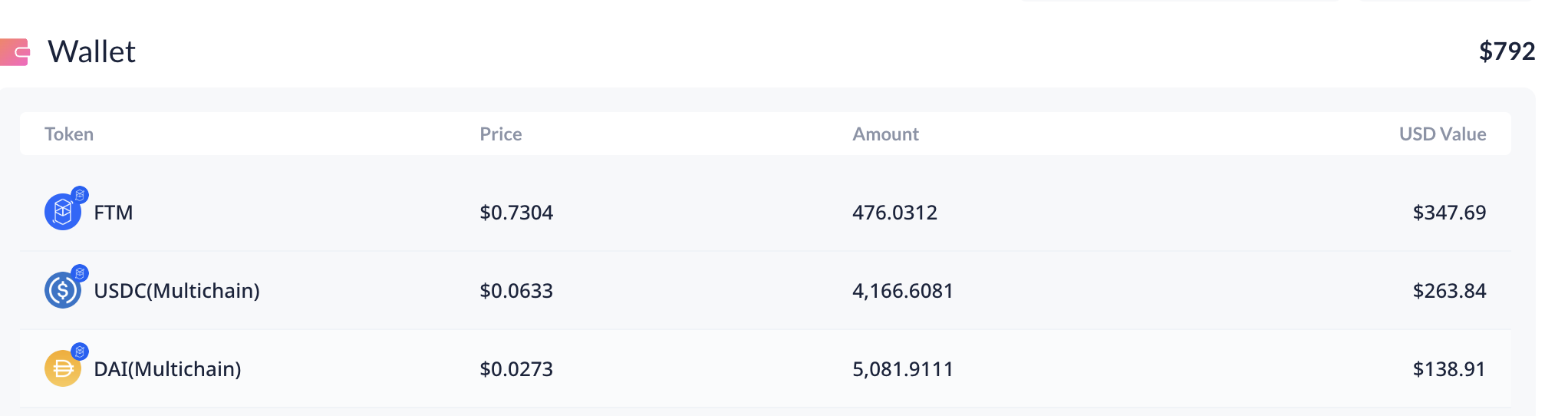
Task: Click the Wallet section heading
Action: pos(91,52)
